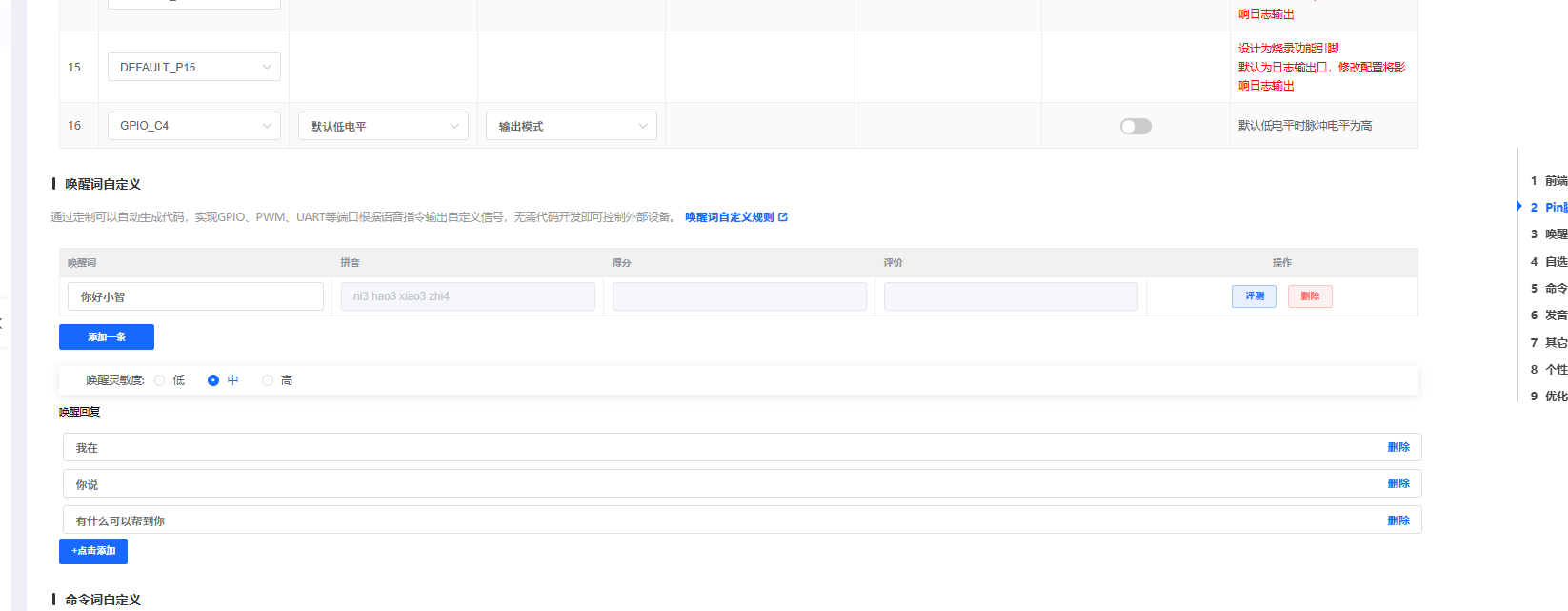Click the +点击添加 button

(93, 551)
